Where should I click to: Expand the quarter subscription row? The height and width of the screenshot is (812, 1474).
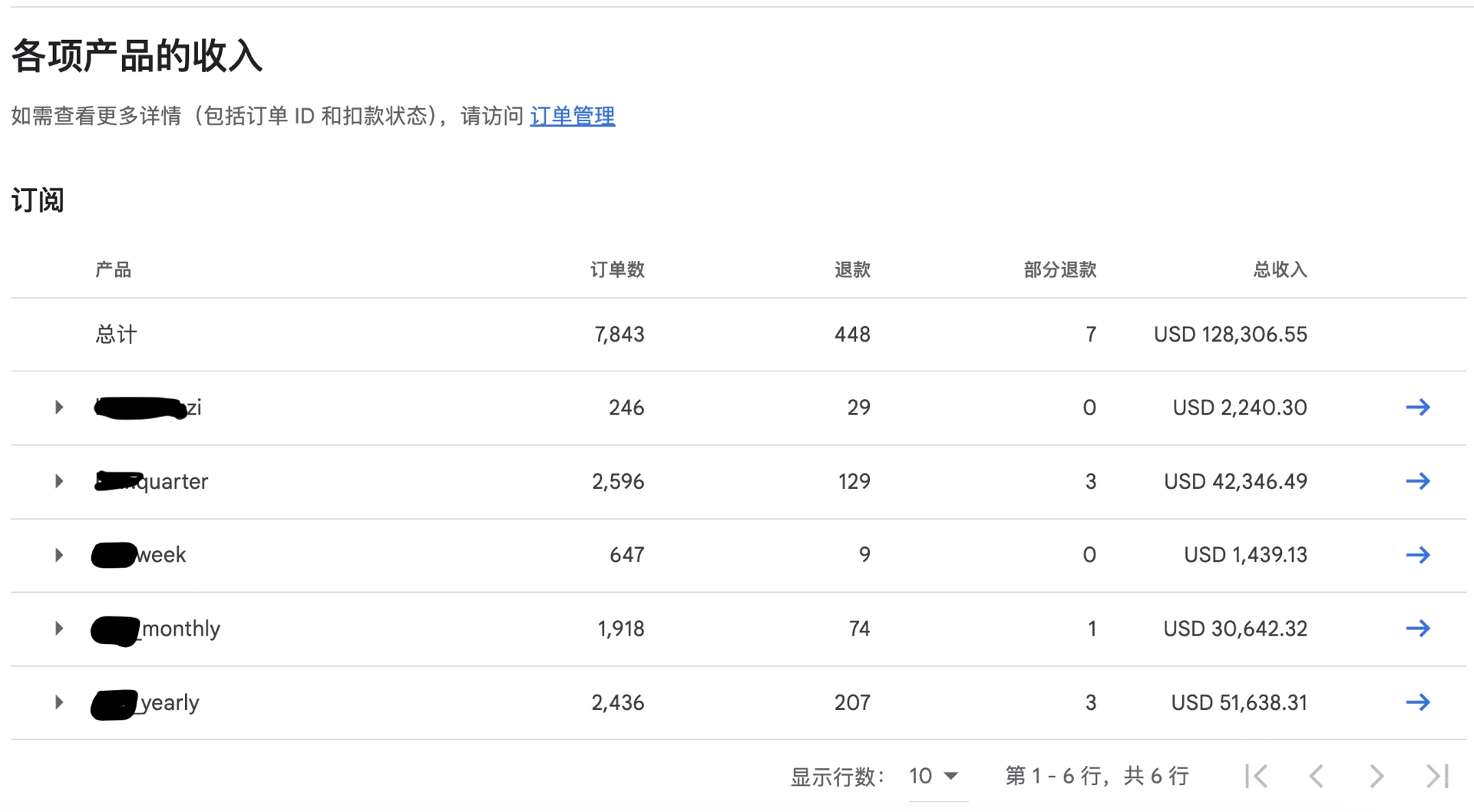(x=58, y=481)
